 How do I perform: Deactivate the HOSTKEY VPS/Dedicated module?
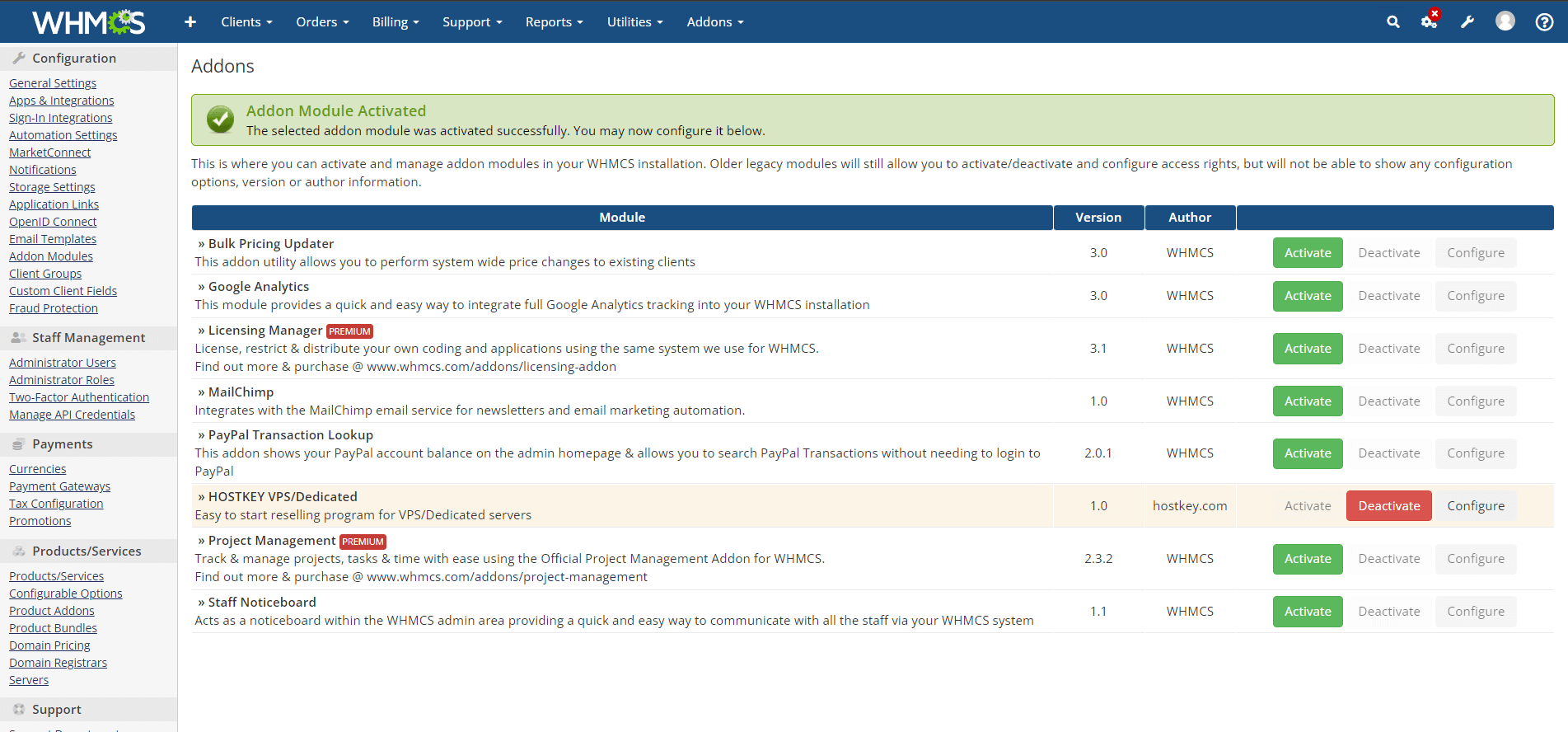tap(1388, 506)
